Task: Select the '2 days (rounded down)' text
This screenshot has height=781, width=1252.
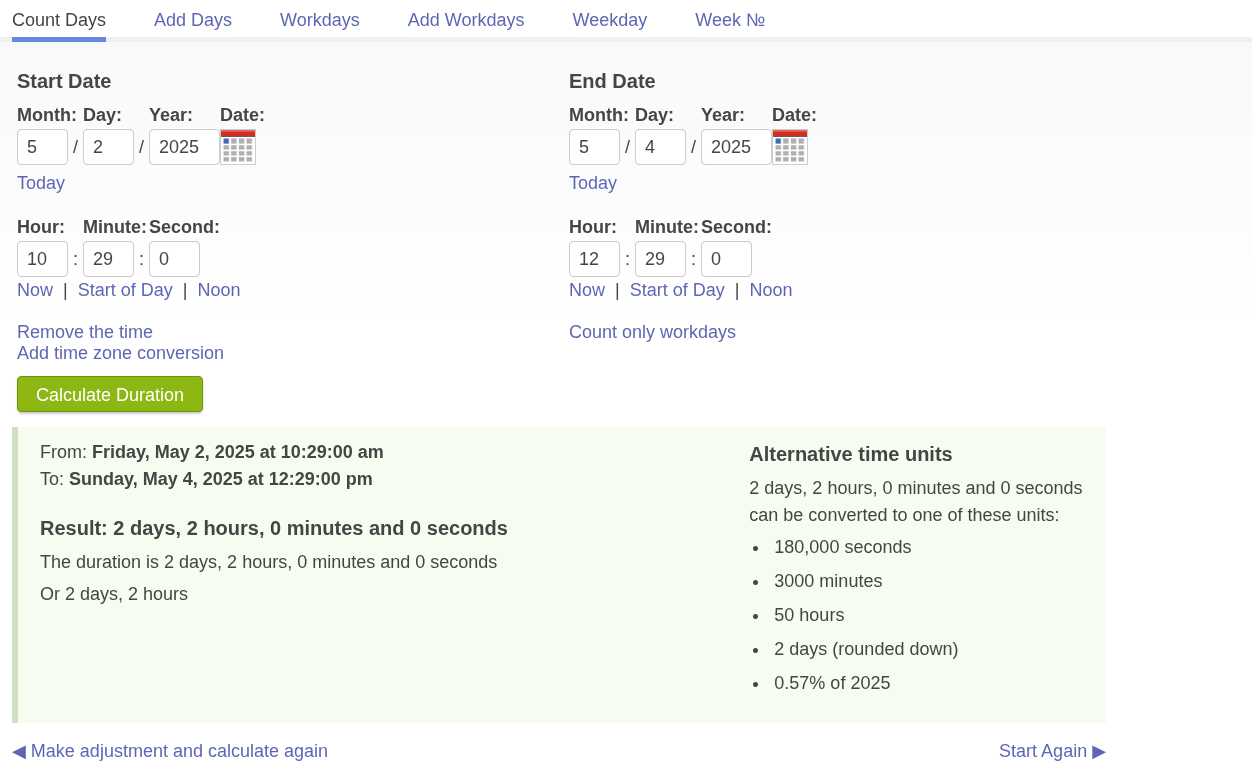Action: pos(866,649)
